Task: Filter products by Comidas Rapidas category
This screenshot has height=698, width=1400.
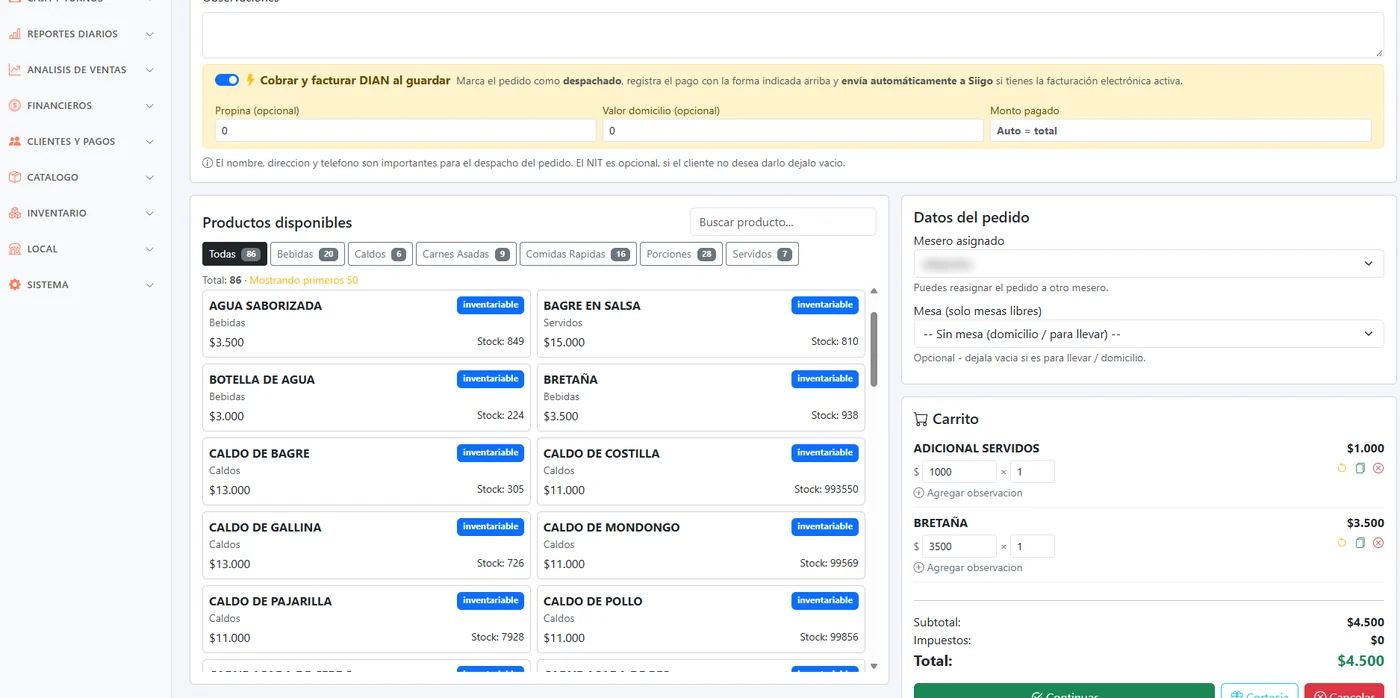Action: [x=578, y=254]
